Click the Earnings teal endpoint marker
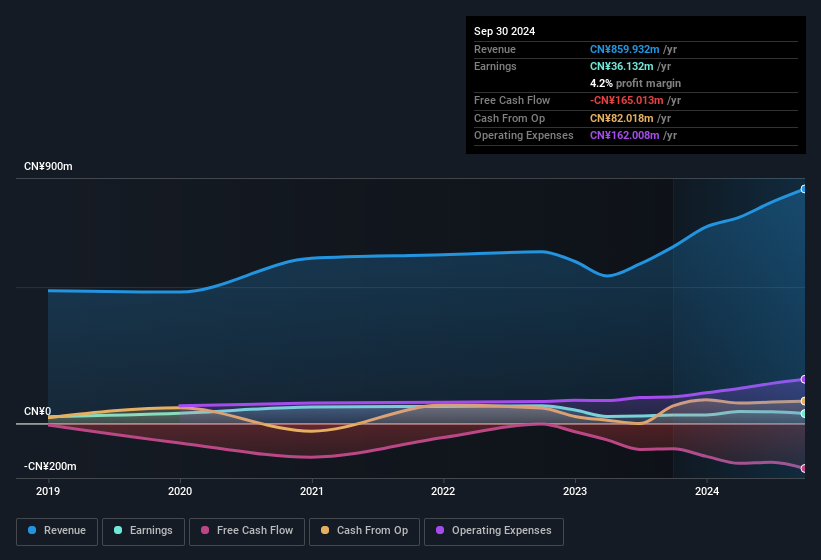 tap(804, 413)
